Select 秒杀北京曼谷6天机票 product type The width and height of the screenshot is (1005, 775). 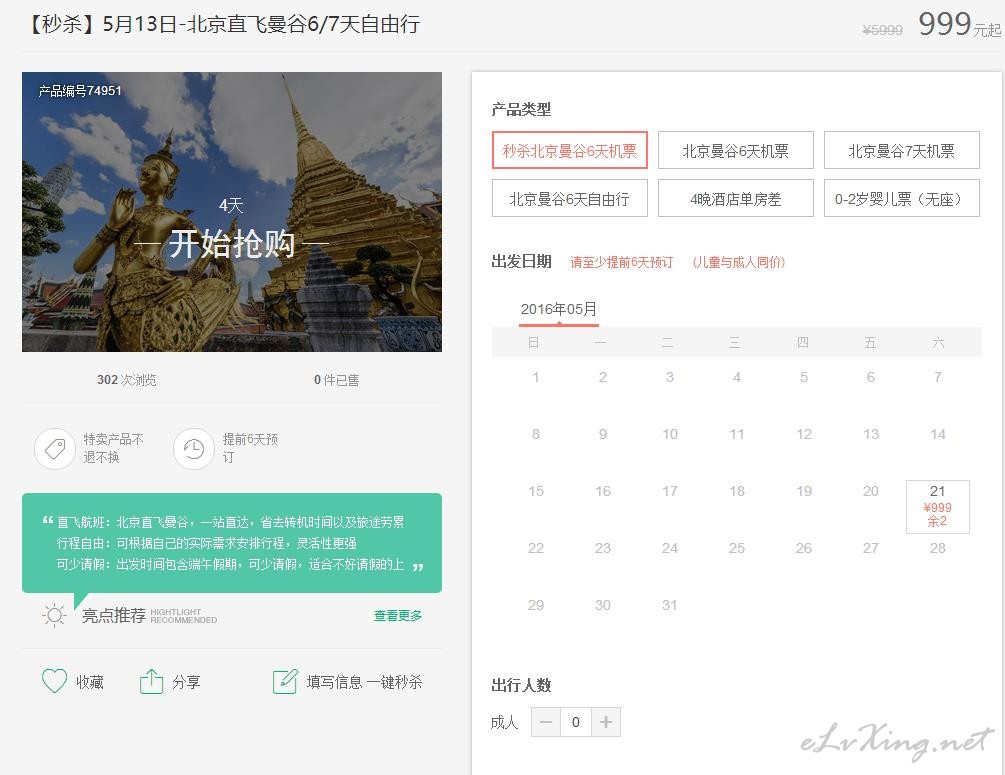pyautogui.click(x=570, y=150)
